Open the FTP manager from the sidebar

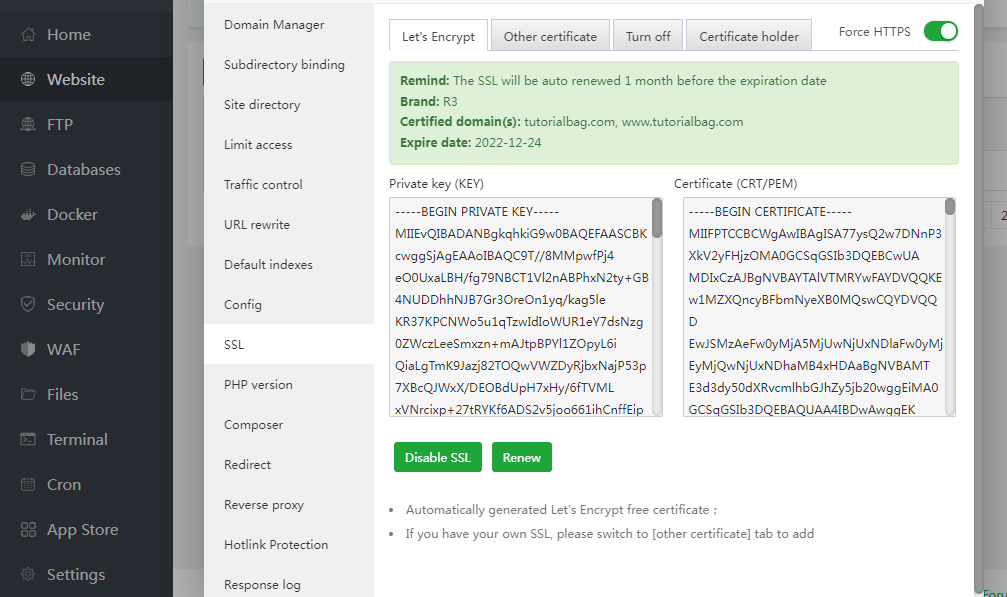pos(60,124)
